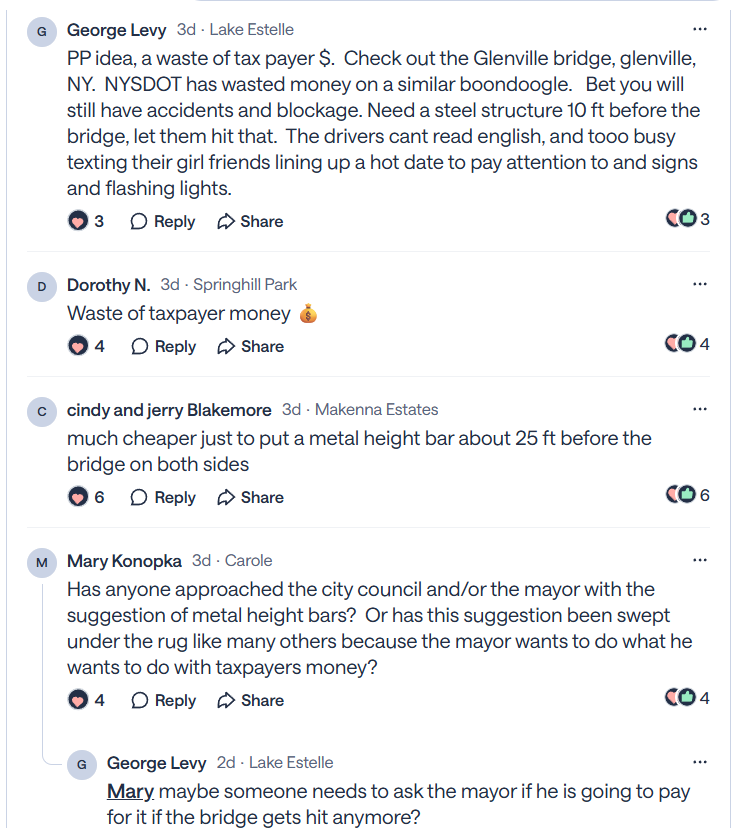736x828 pixels.
Task: Share the cindy and jerry Blakemore comment
Action: (250, 497)
